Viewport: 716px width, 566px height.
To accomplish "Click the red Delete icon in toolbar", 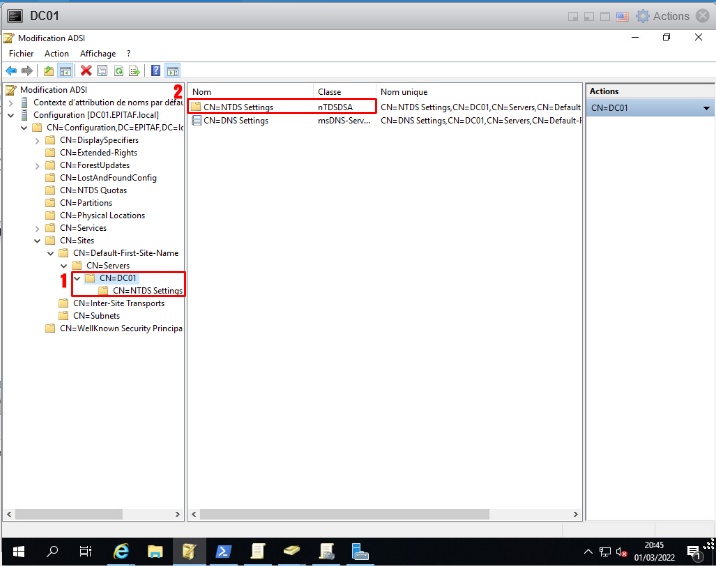I will [x=86, y=71].
